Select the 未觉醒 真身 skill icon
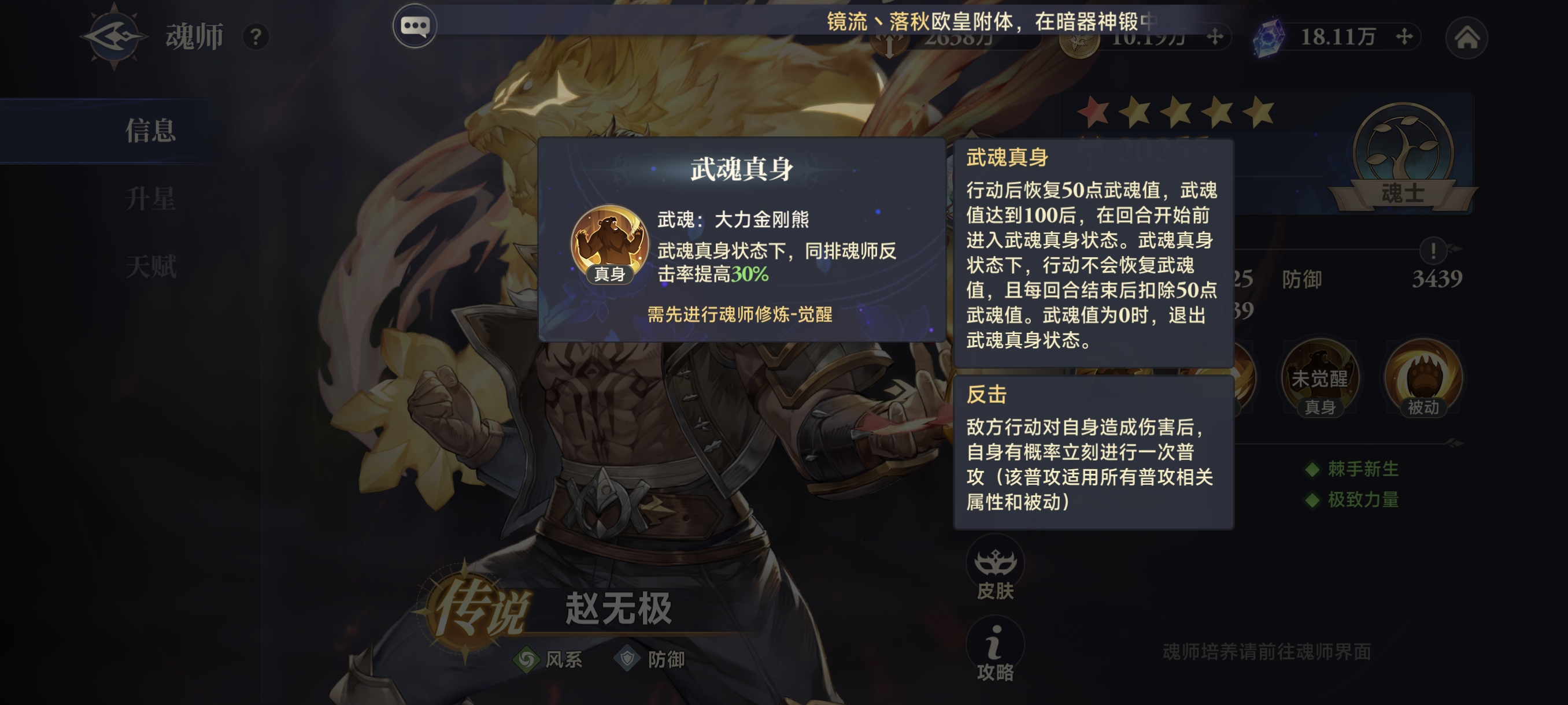Screen dimensions: 1568x705 pyautogui.click(x=1319, y=378)
